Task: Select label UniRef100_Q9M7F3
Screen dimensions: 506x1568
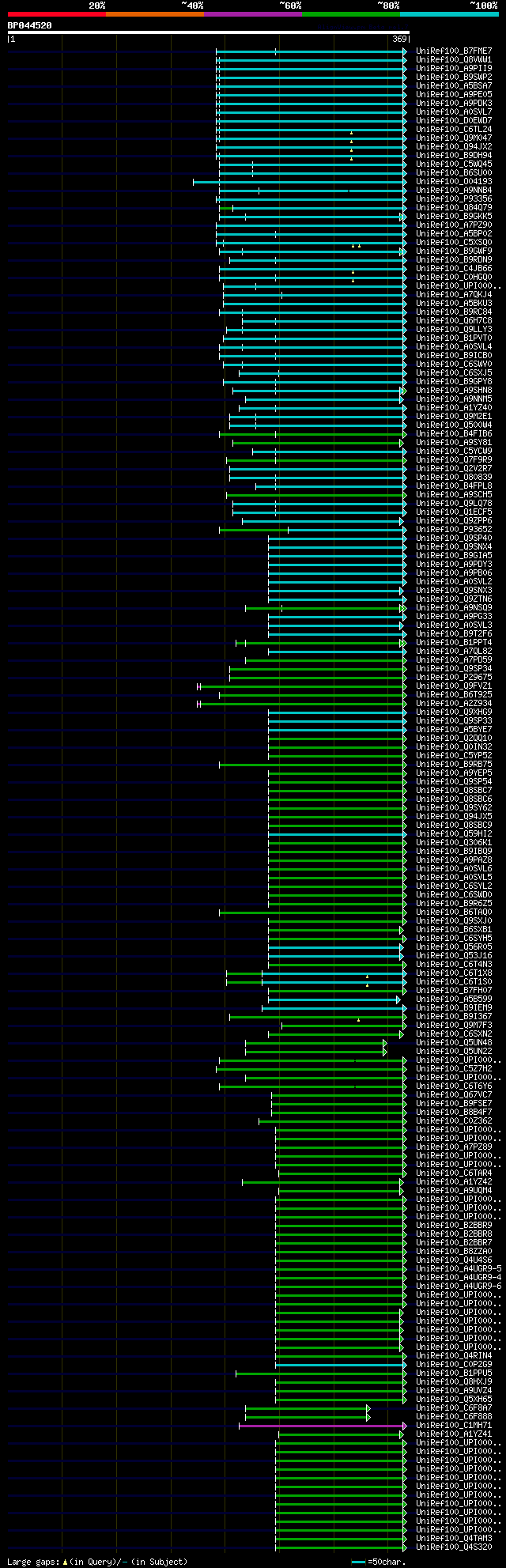Action: [x=454, y=1025]
